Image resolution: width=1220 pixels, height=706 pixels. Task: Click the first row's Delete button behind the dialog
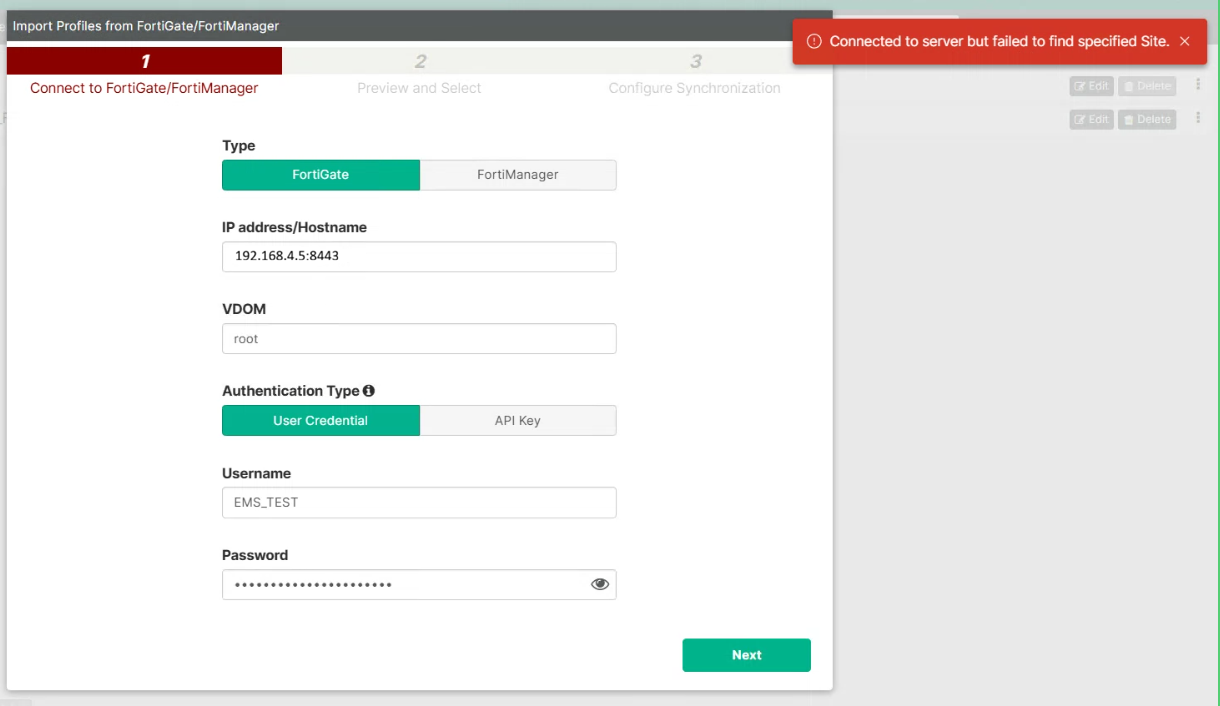[1147, 86]
